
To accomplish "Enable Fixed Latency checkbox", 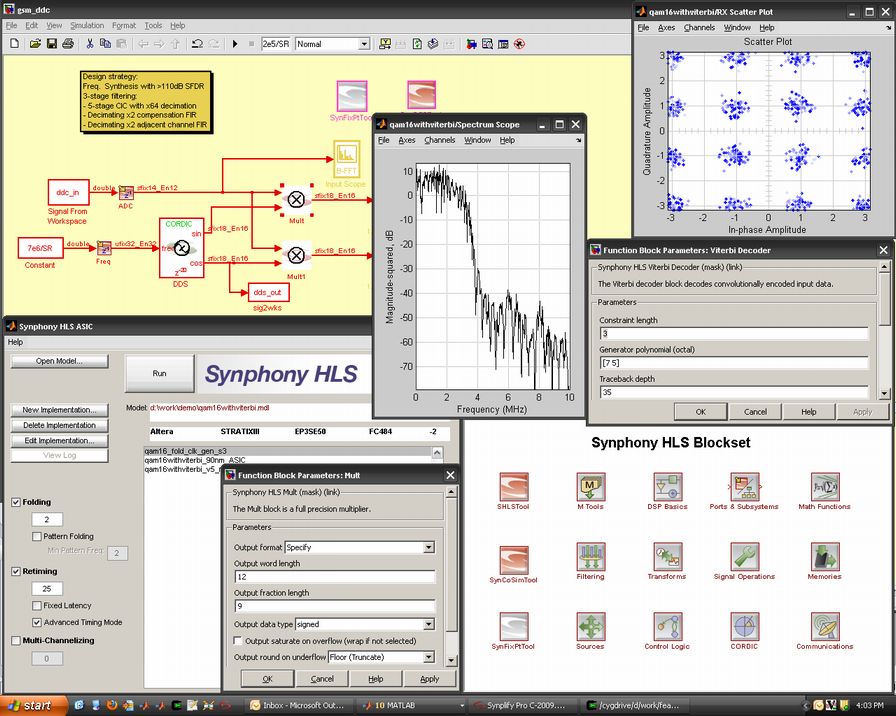I will tap(37, 606).
